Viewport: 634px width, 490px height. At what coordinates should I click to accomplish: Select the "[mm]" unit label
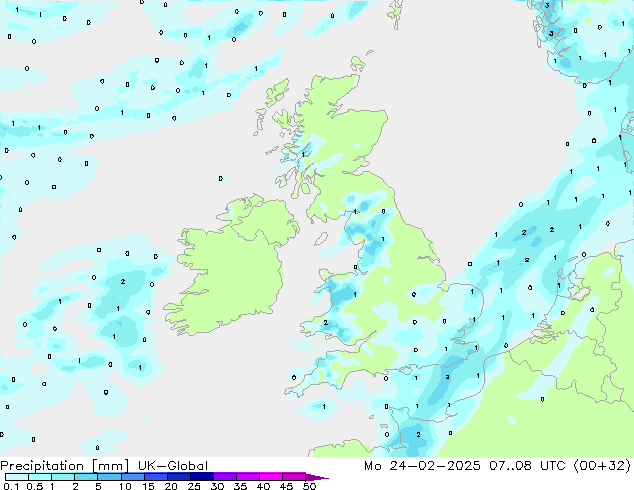coord(110,466)
